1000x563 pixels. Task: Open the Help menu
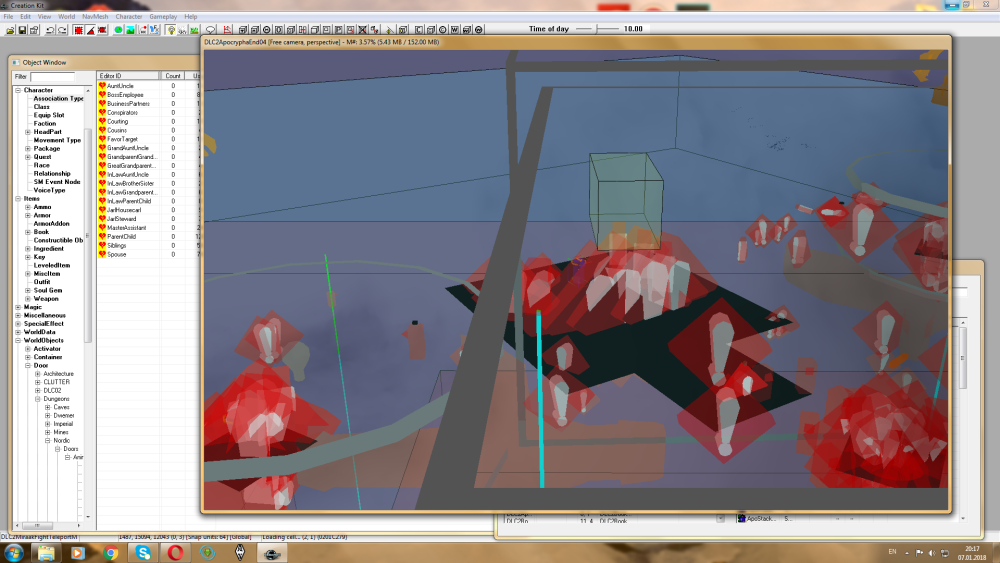191,17
